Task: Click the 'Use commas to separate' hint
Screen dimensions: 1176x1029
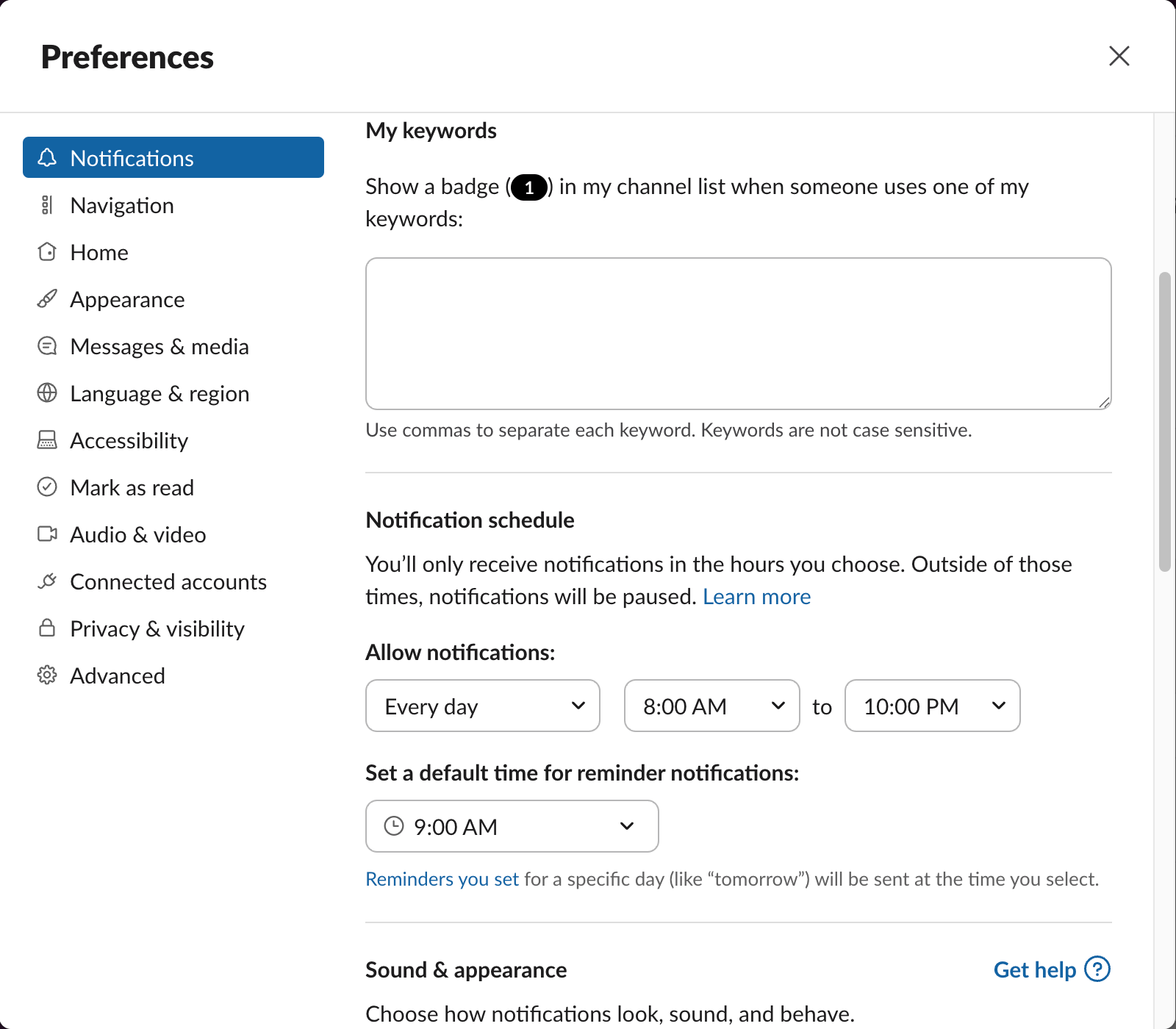Action: pos(669,430)
